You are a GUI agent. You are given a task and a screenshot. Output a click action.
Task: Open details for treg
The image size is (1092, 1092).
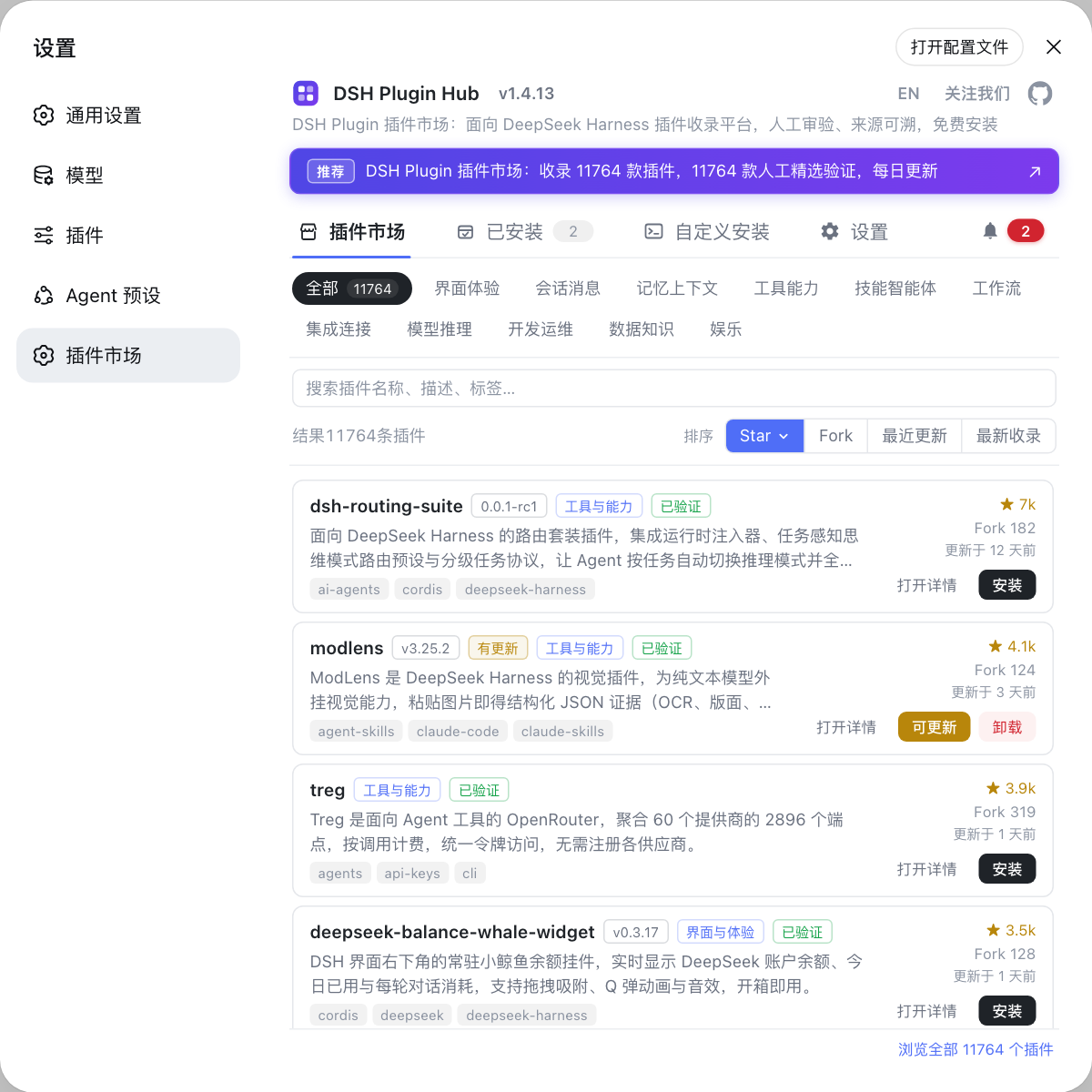tap(926, 869)
